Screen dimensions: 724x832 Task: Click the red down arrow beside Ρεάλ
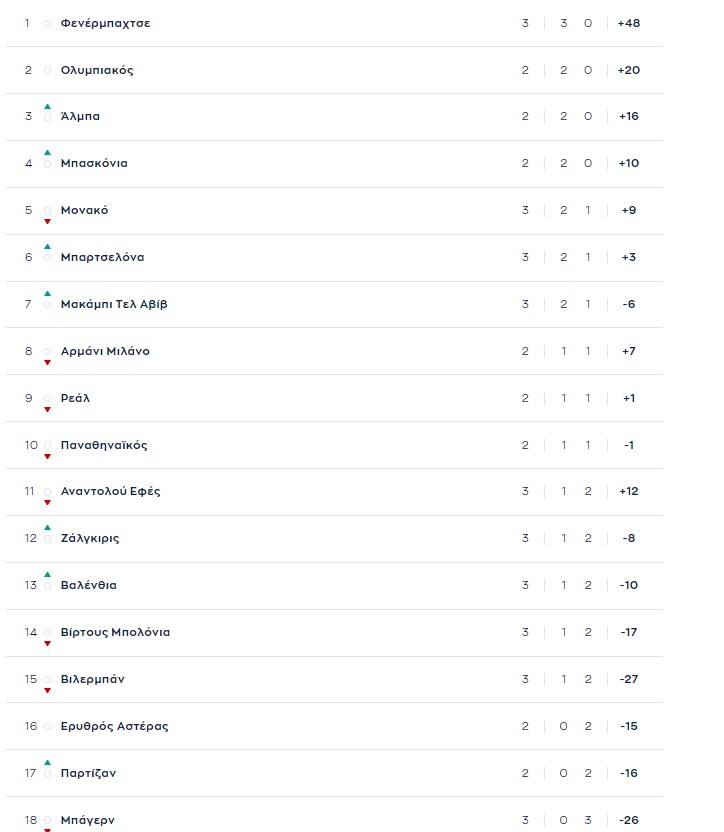coord(47,409)
